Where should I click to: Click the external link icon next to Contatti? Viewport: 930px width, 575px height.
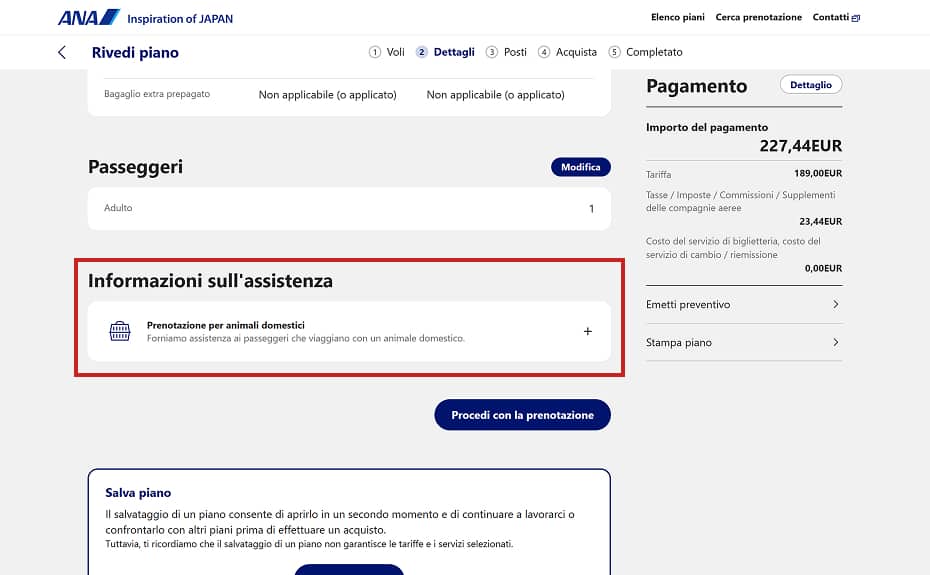[x=856, y=18]
